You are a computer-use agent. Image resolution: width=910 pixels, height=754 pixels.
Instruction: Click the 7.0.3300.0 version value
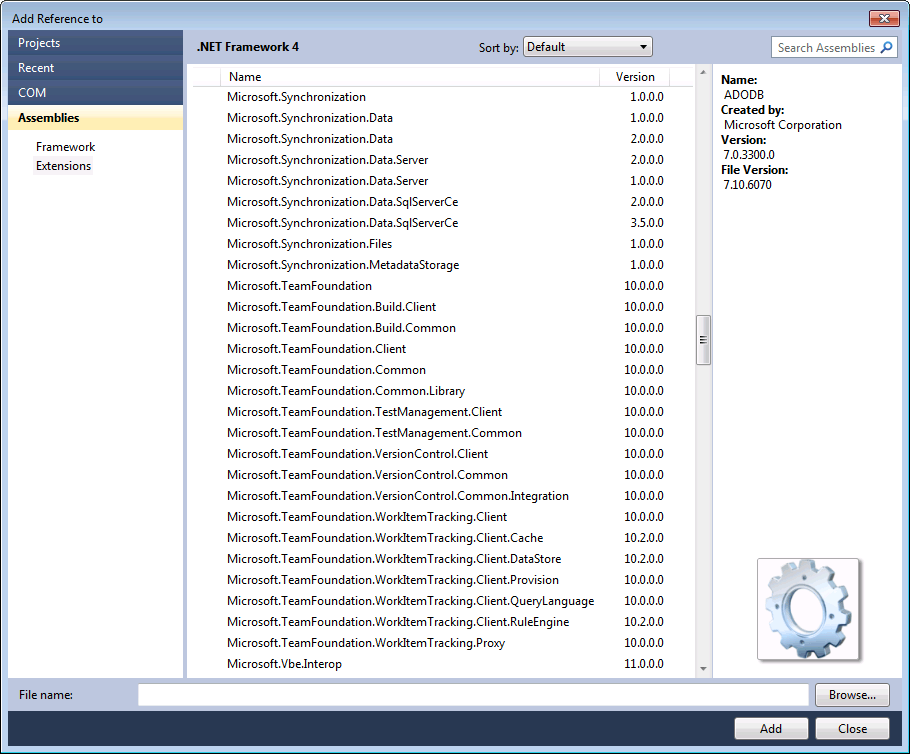(749, 155)
